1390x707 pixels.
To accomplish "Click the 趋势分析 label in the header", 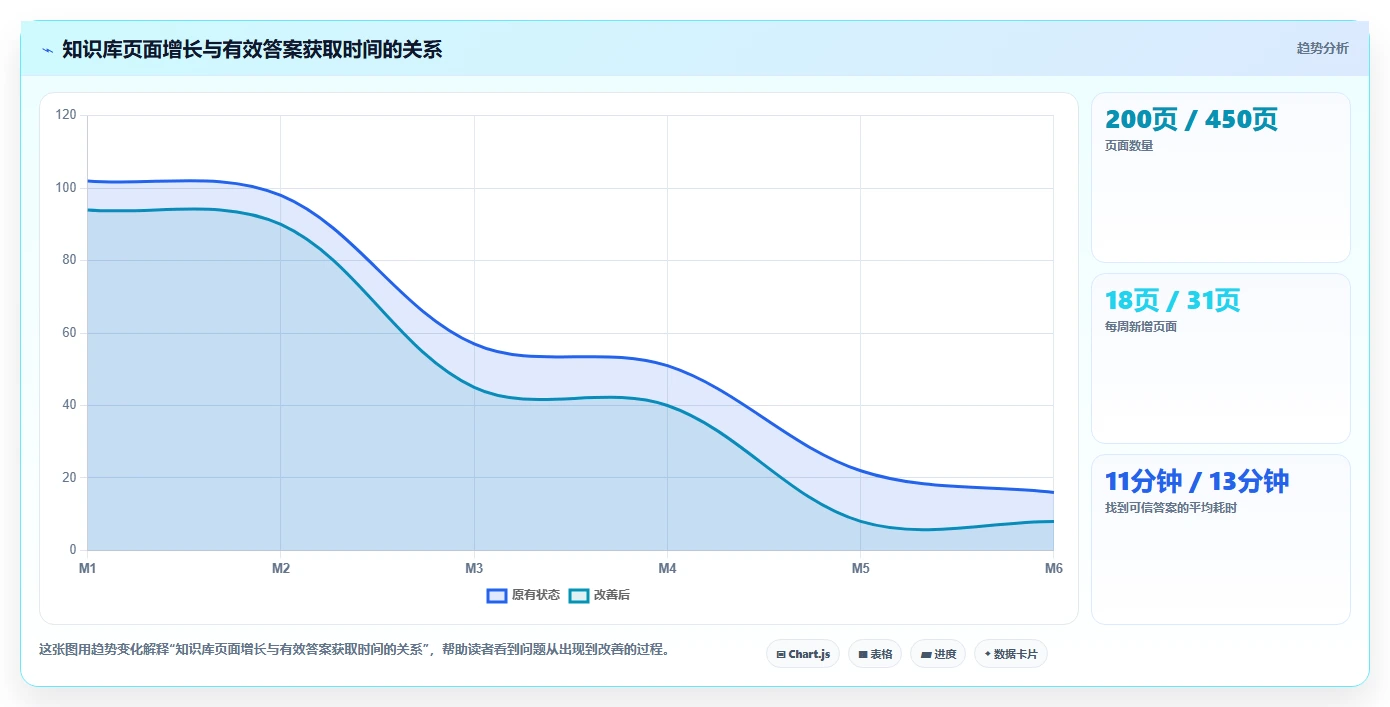I will click(x=1322, y=48).
